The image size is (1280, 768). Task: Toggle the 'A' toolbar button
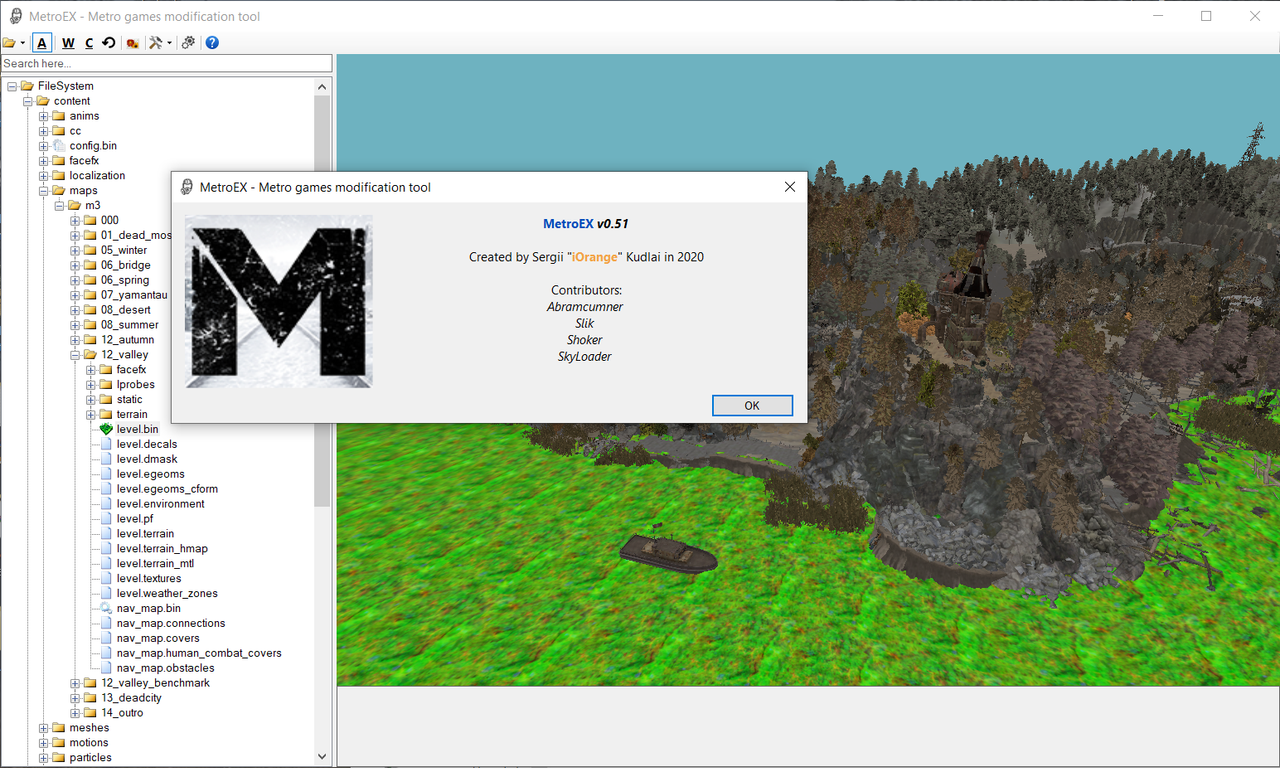tap(42, 43)
